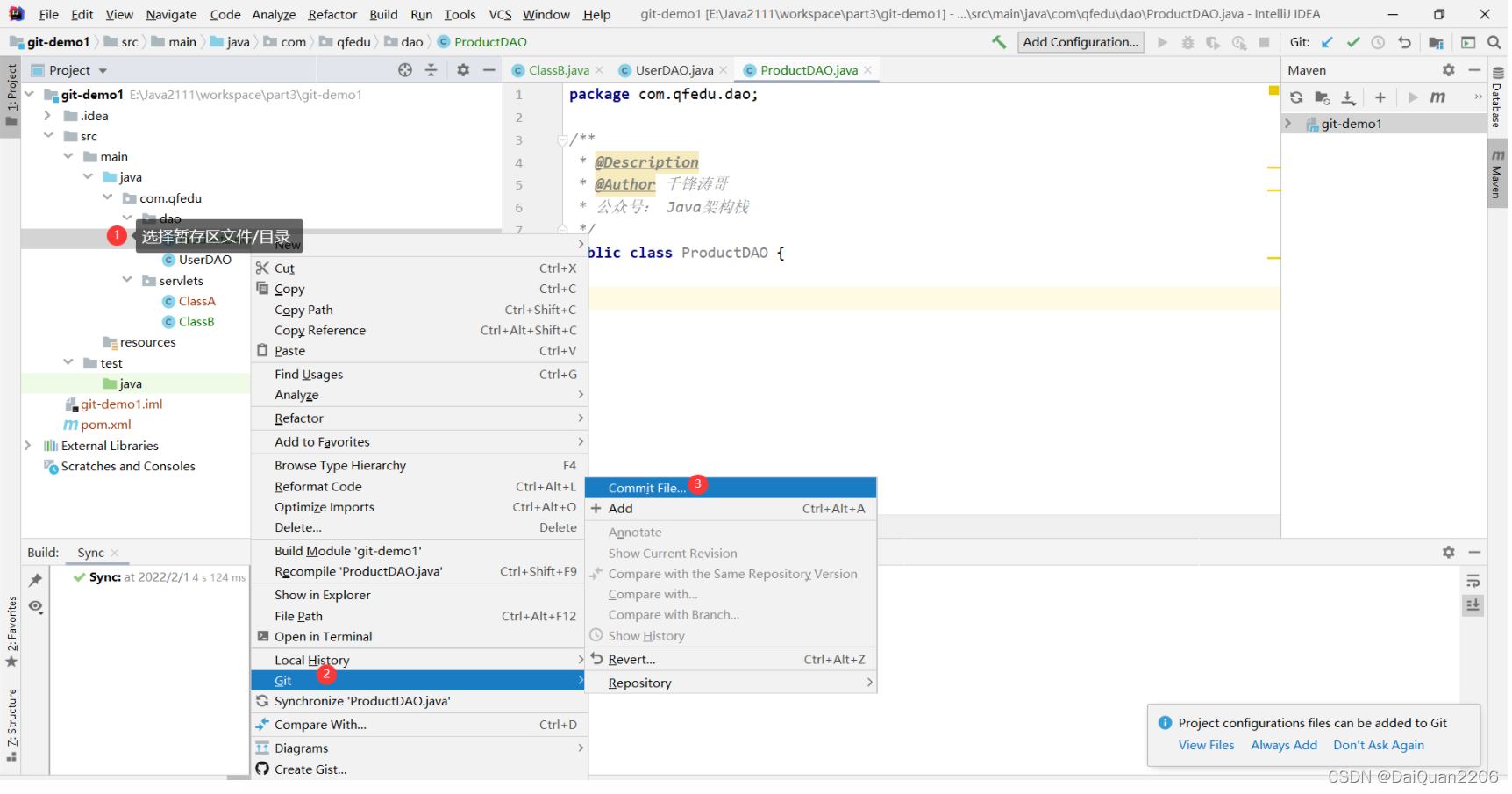Open Build panel settings gear icon

[1448, 553]
